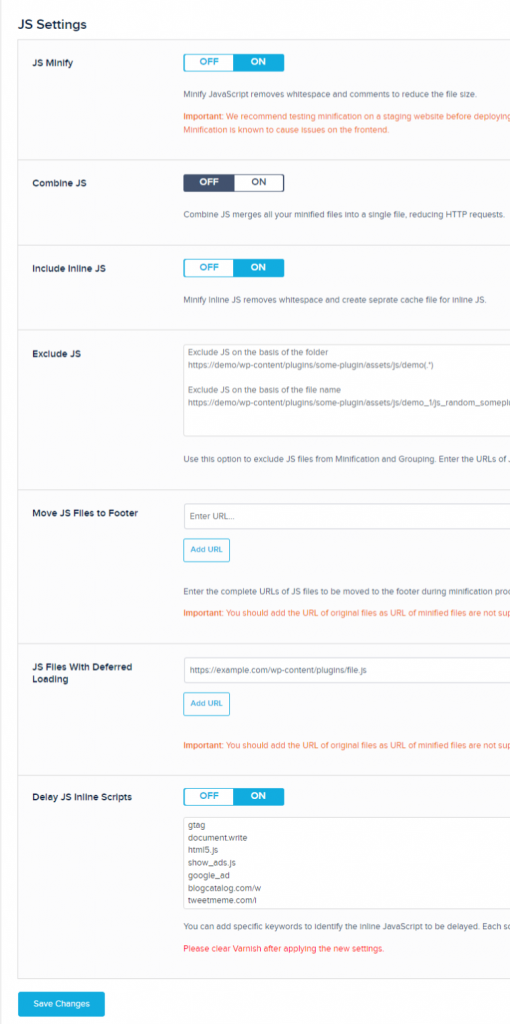Image resolution: width=510 pixels, height=1024 pixels.
Task: Click inside the Exclude JS text area
Action: pyautogui.click(x=347, y=390)
